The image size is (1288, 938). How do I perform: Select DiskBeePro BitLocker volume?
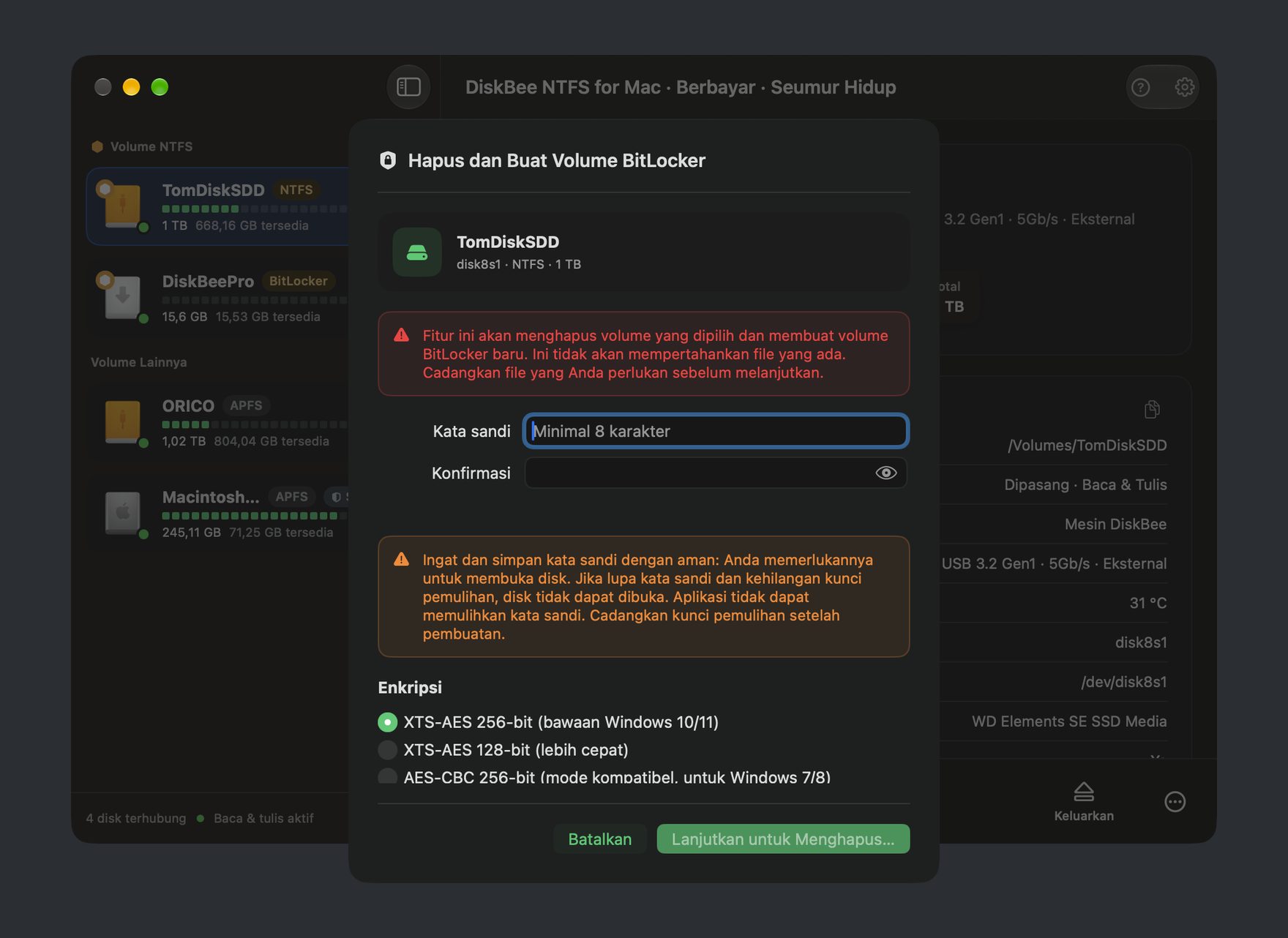pos(218,298)
